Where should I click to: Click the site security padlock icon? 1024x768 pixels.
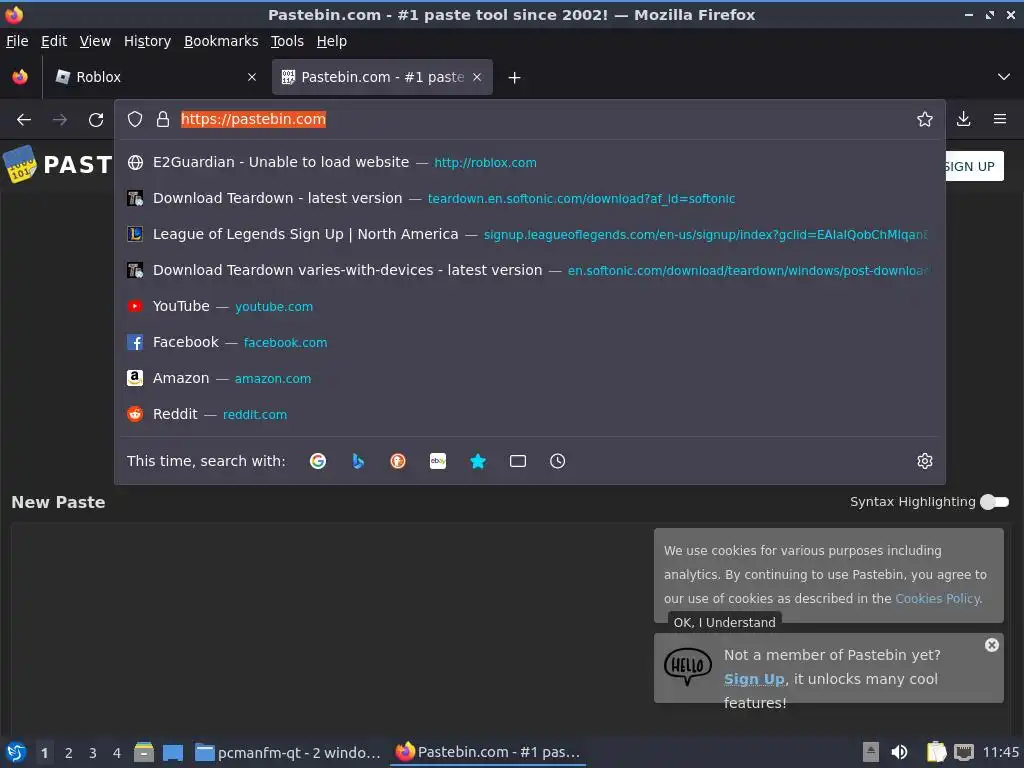pos(163,119)
